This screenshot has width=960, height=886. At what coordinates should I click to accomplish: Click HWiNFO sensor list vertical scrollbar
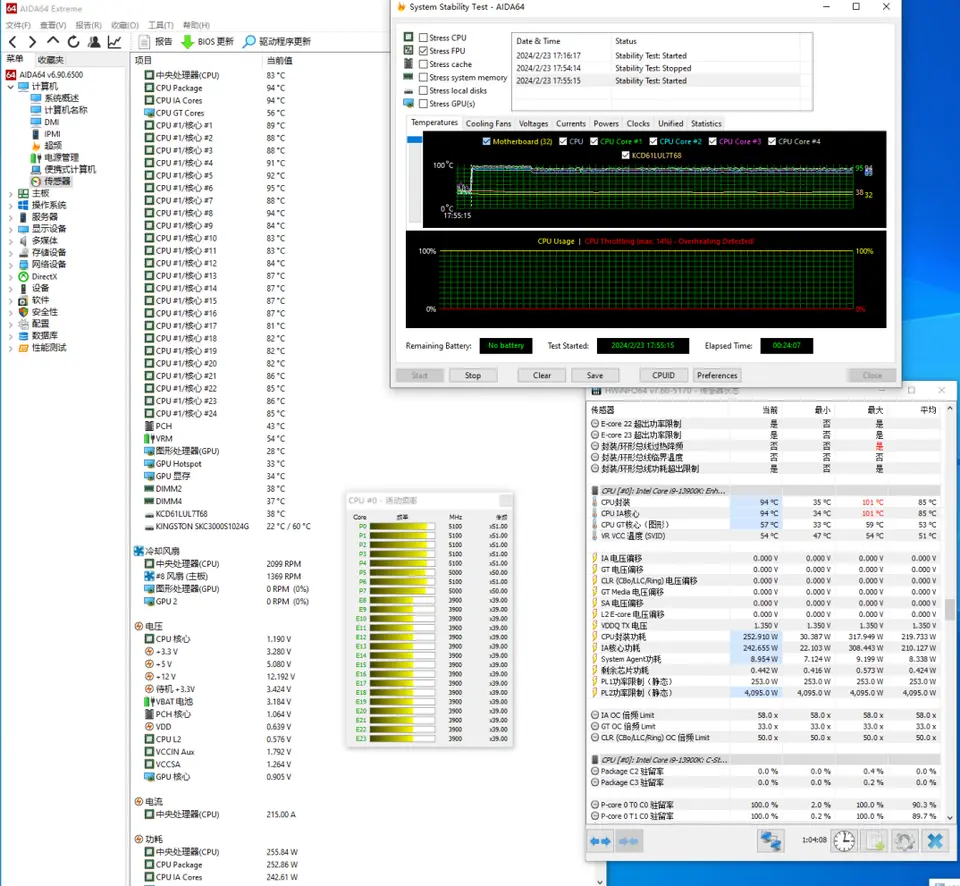(950, 612)
